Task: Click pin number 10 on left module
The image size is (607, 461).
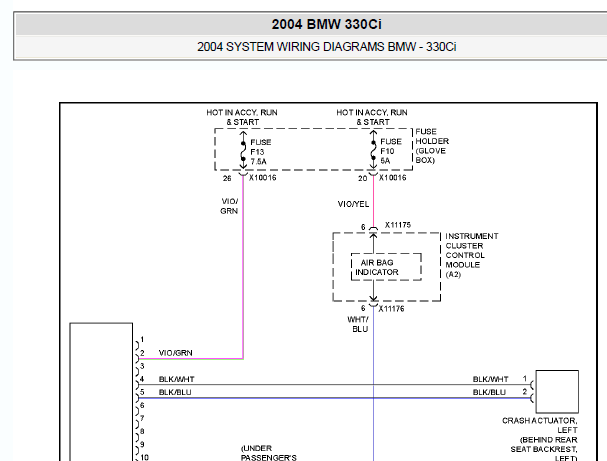Action: pos(144,457)
